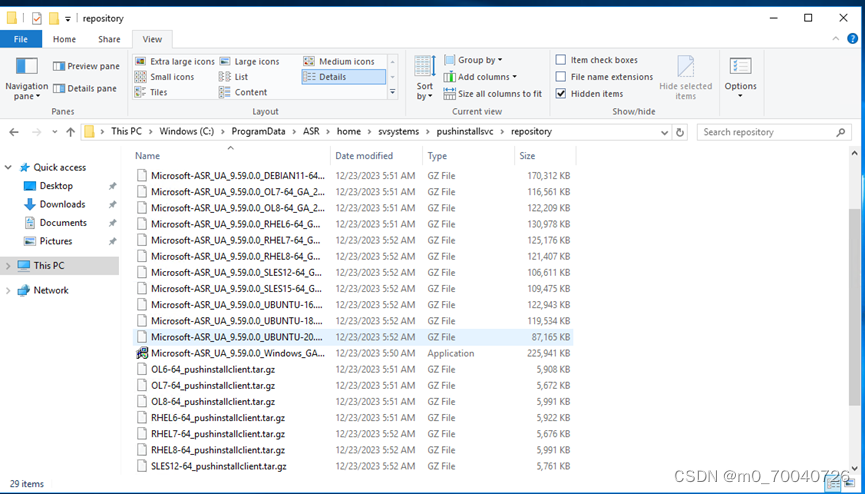Click Size all columns to fit
The width and height of the screenshot is (865, 494).
click(x=493, y=94)
